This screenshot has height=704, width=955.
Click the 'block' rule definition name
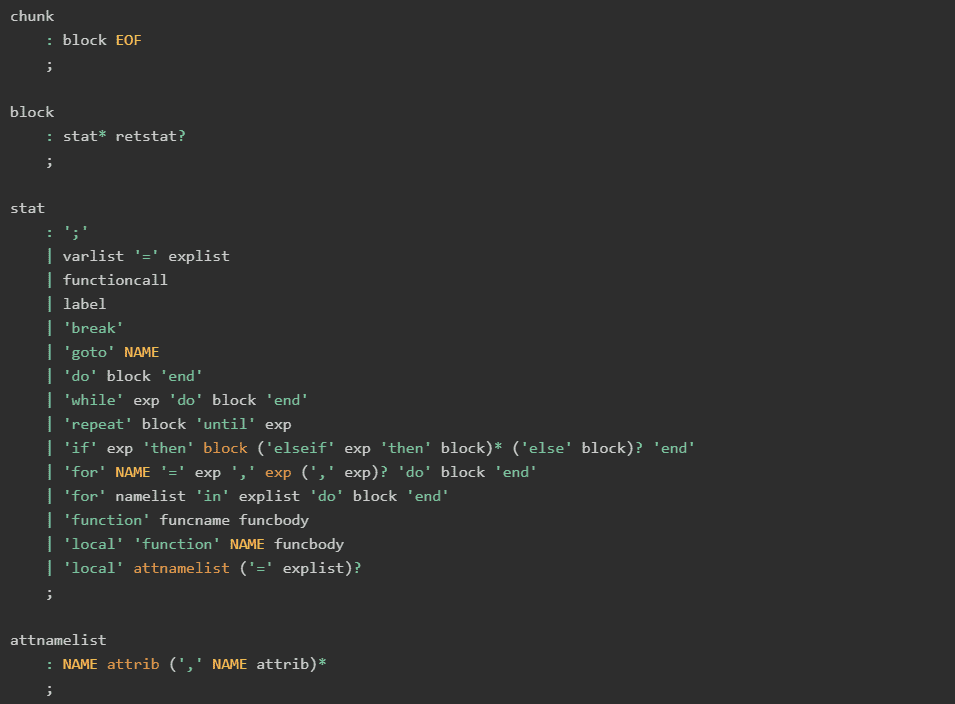[32, 112]
